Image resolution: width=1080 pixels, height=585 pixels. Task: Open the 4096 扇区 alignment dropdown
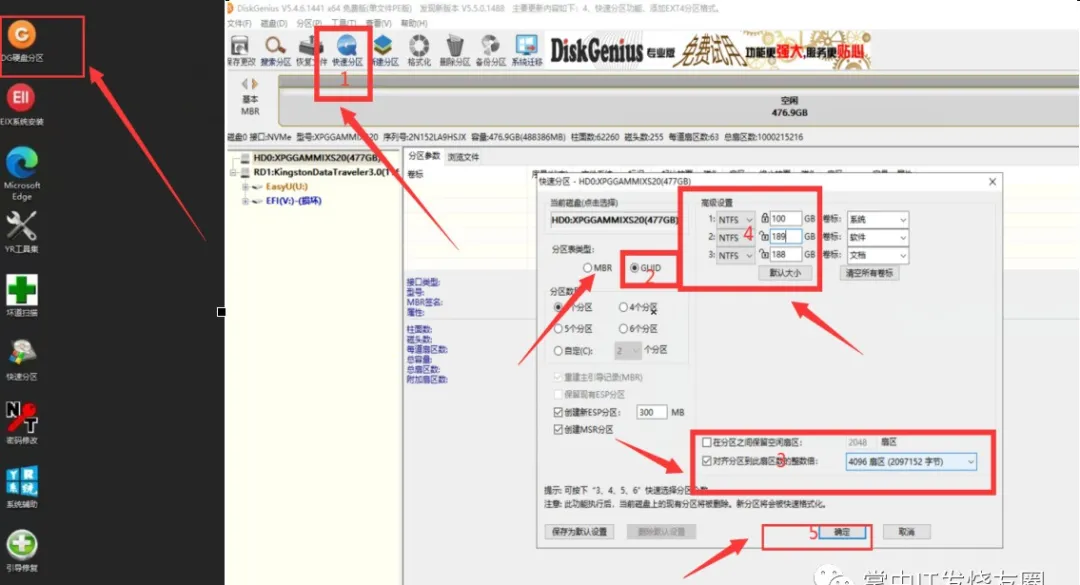click(911, 462)
